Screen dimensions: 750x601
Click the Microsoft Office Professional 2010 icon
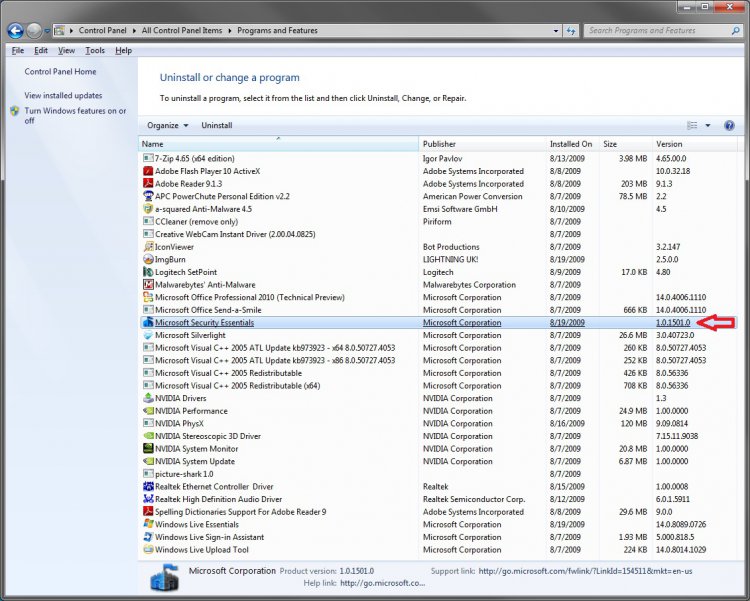(x=148, y=297)
